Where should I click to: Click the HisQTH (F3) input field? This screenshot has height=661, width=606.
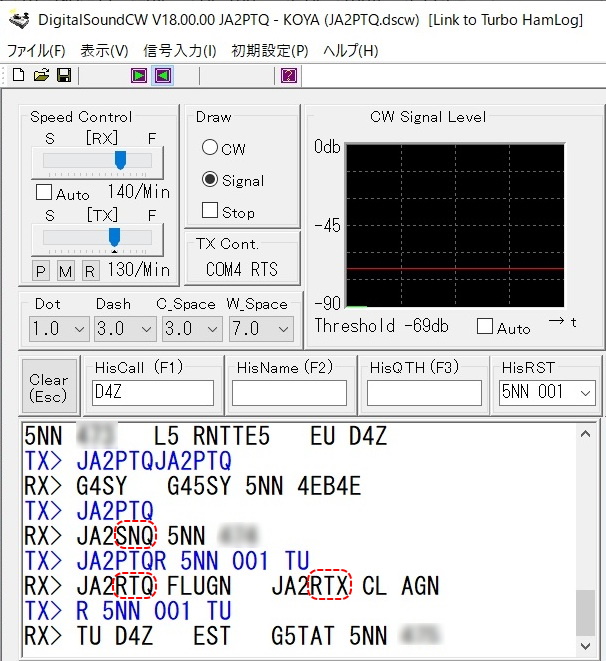pos(424,393)
